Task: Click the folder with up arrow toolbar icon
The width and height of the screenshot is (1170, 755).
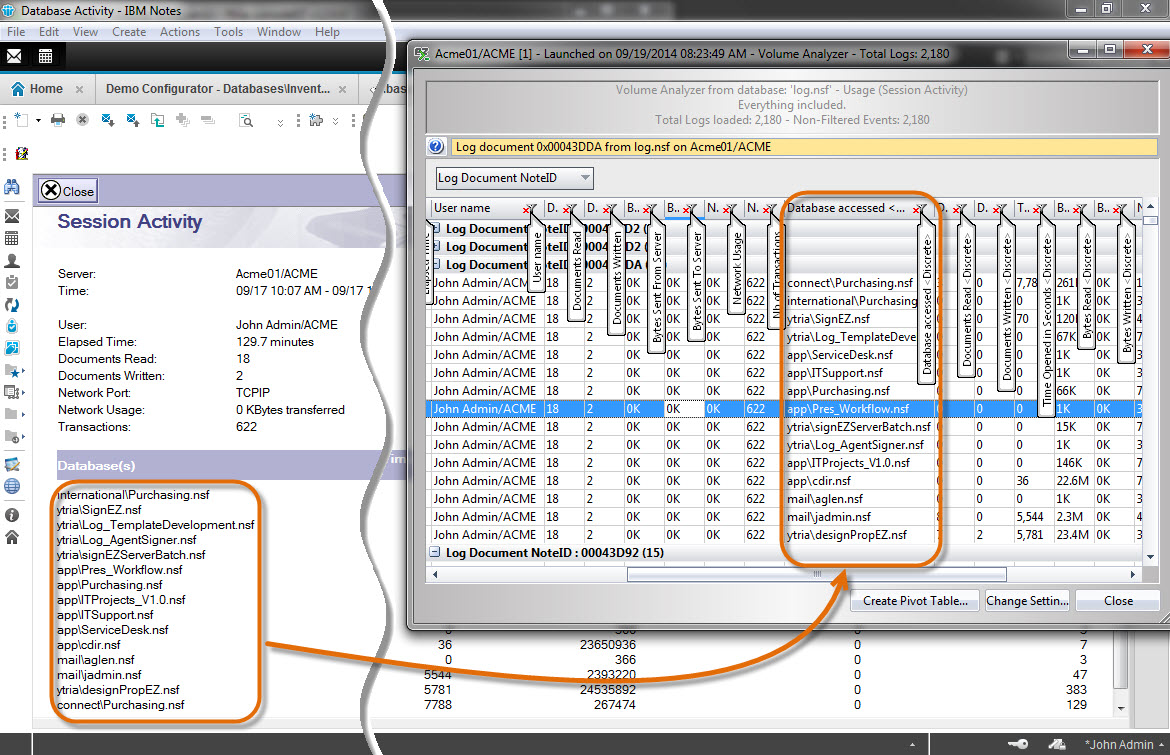Action: pos(157,120)
